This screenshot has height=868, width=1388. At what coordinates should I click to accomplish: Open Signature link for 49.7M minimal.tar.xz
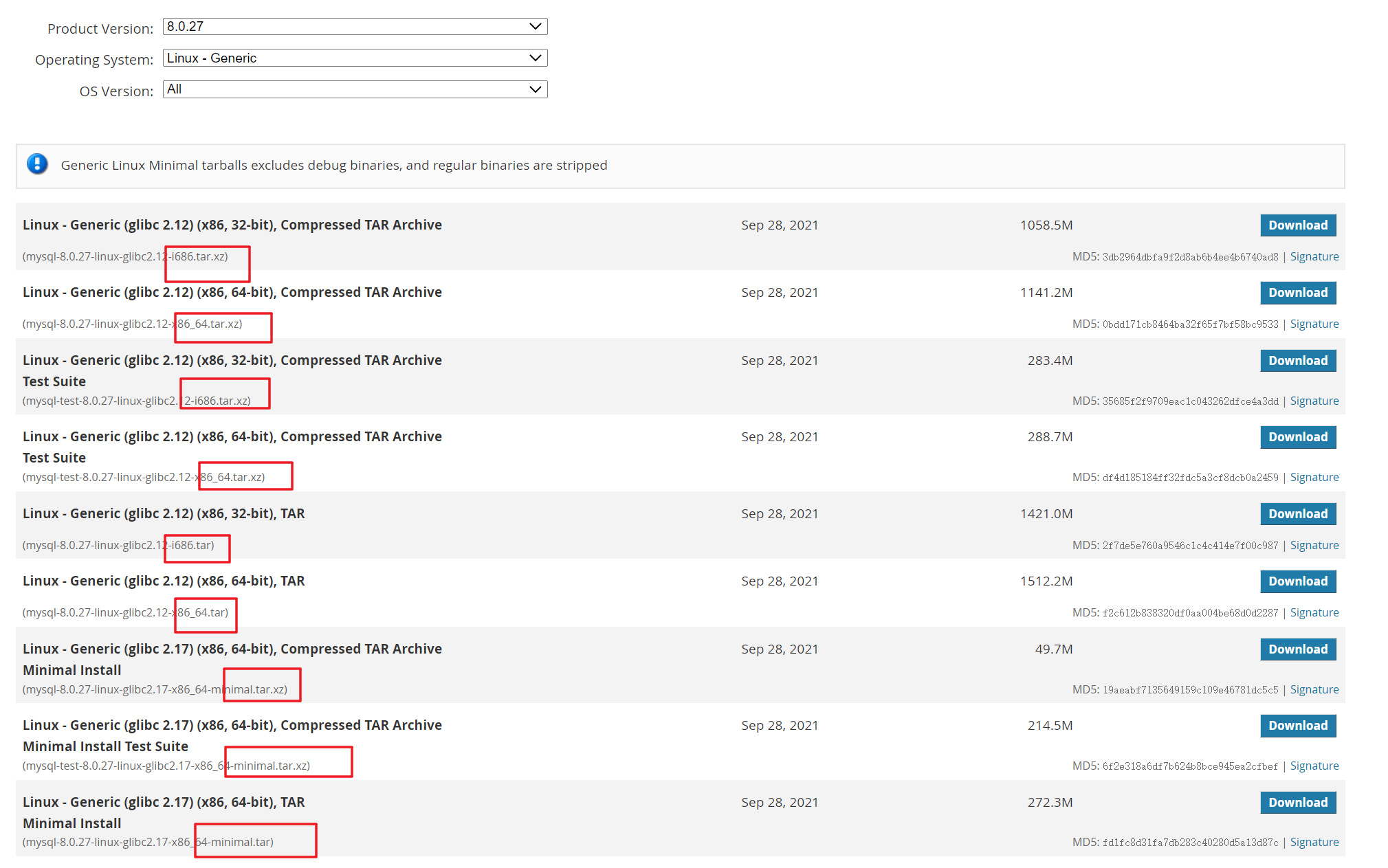(x=1314, y=689)
